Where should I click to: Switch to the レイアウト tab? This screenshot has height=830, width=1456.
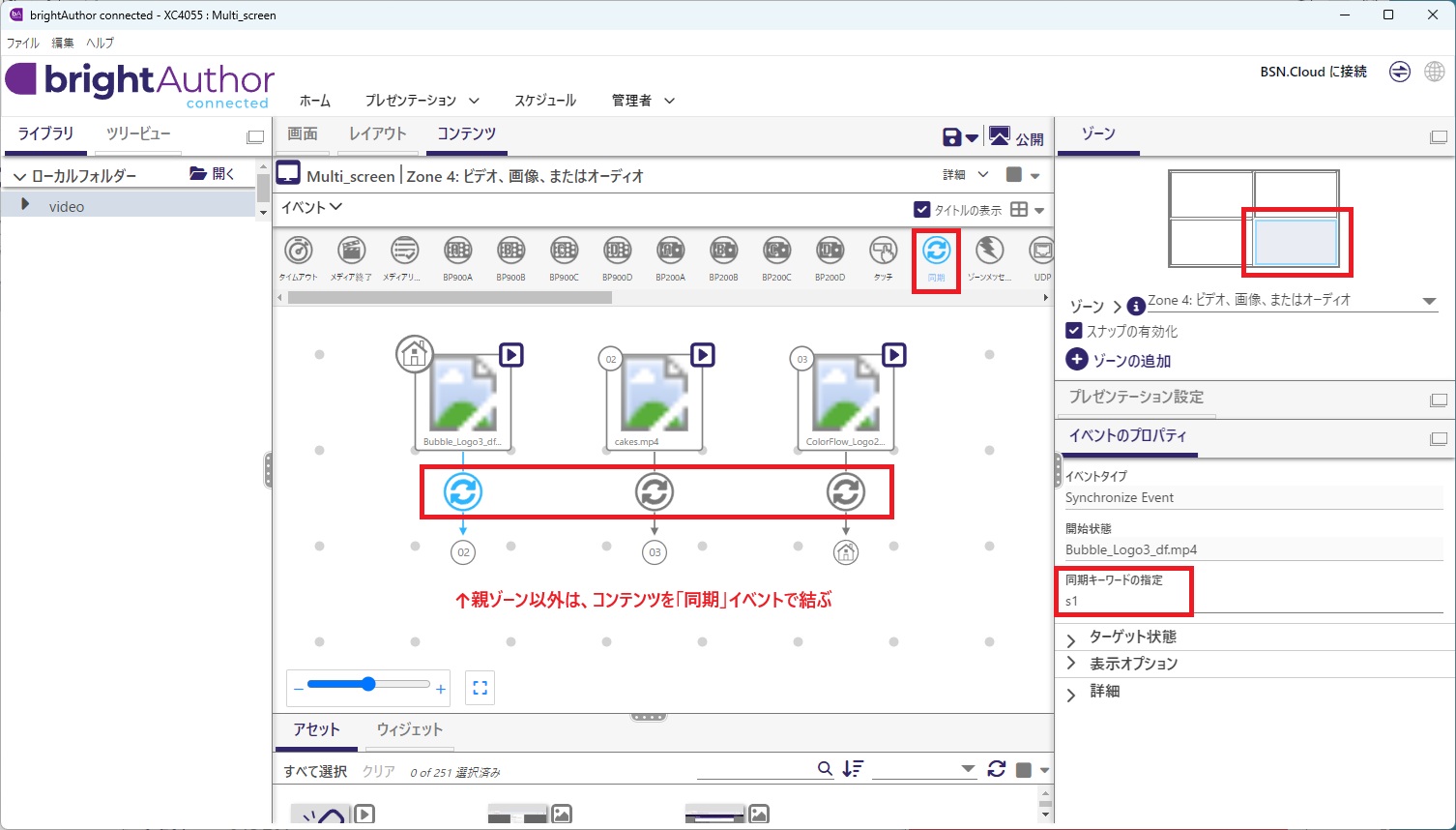378,133
